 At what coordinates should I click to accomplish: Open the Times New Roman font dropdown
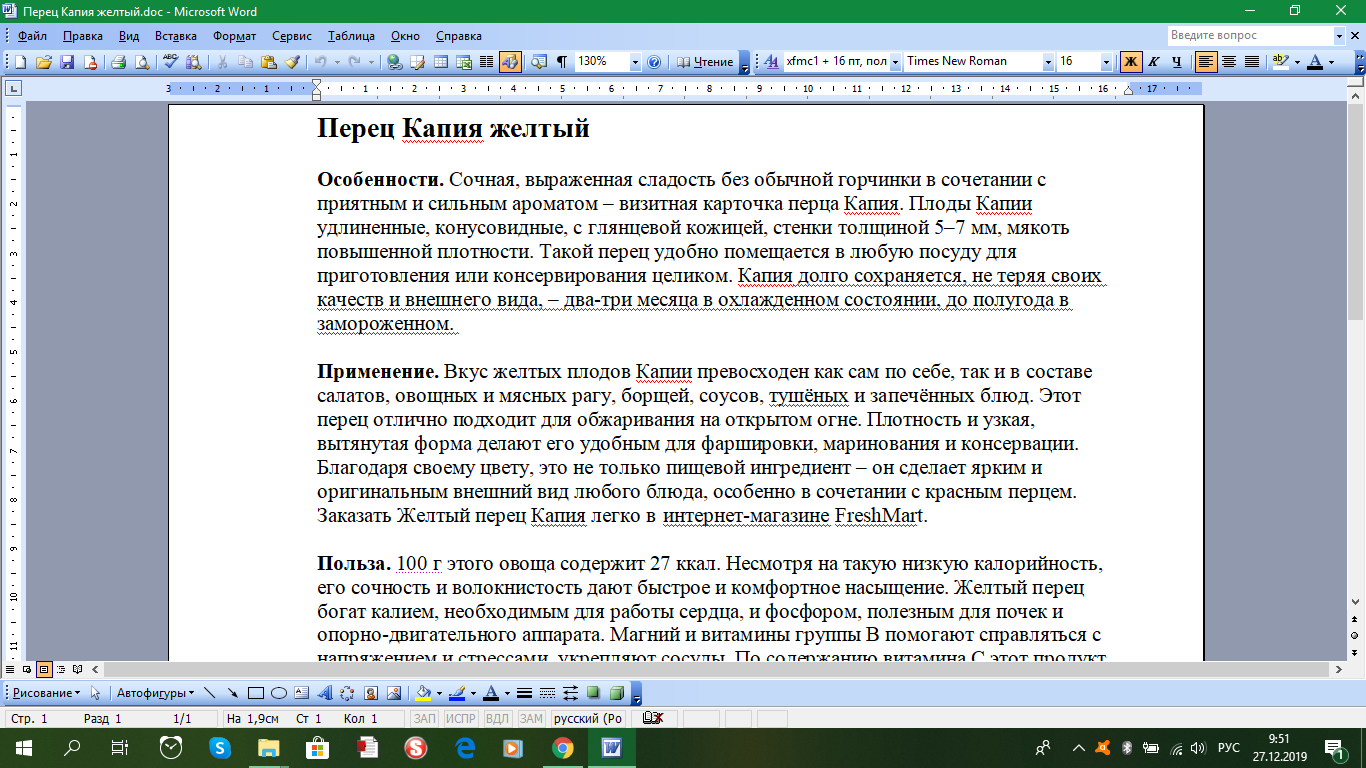point(1048,61)
